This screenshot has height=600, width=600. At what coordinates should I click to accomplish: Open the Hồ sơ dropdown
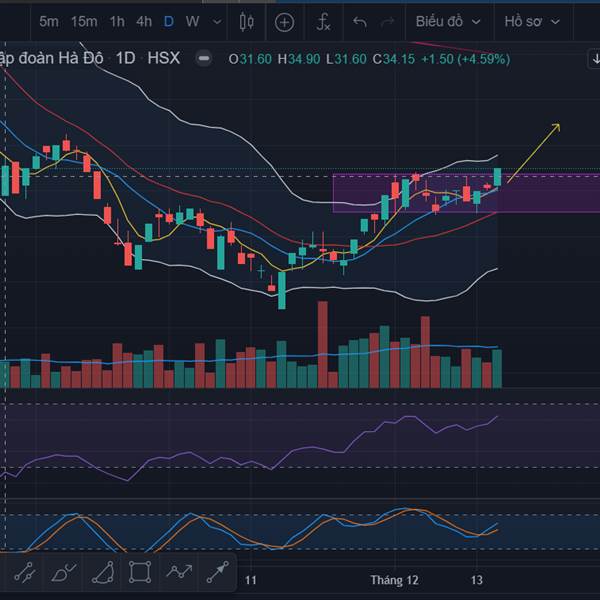pyautogui.click(x=532, y=22)
